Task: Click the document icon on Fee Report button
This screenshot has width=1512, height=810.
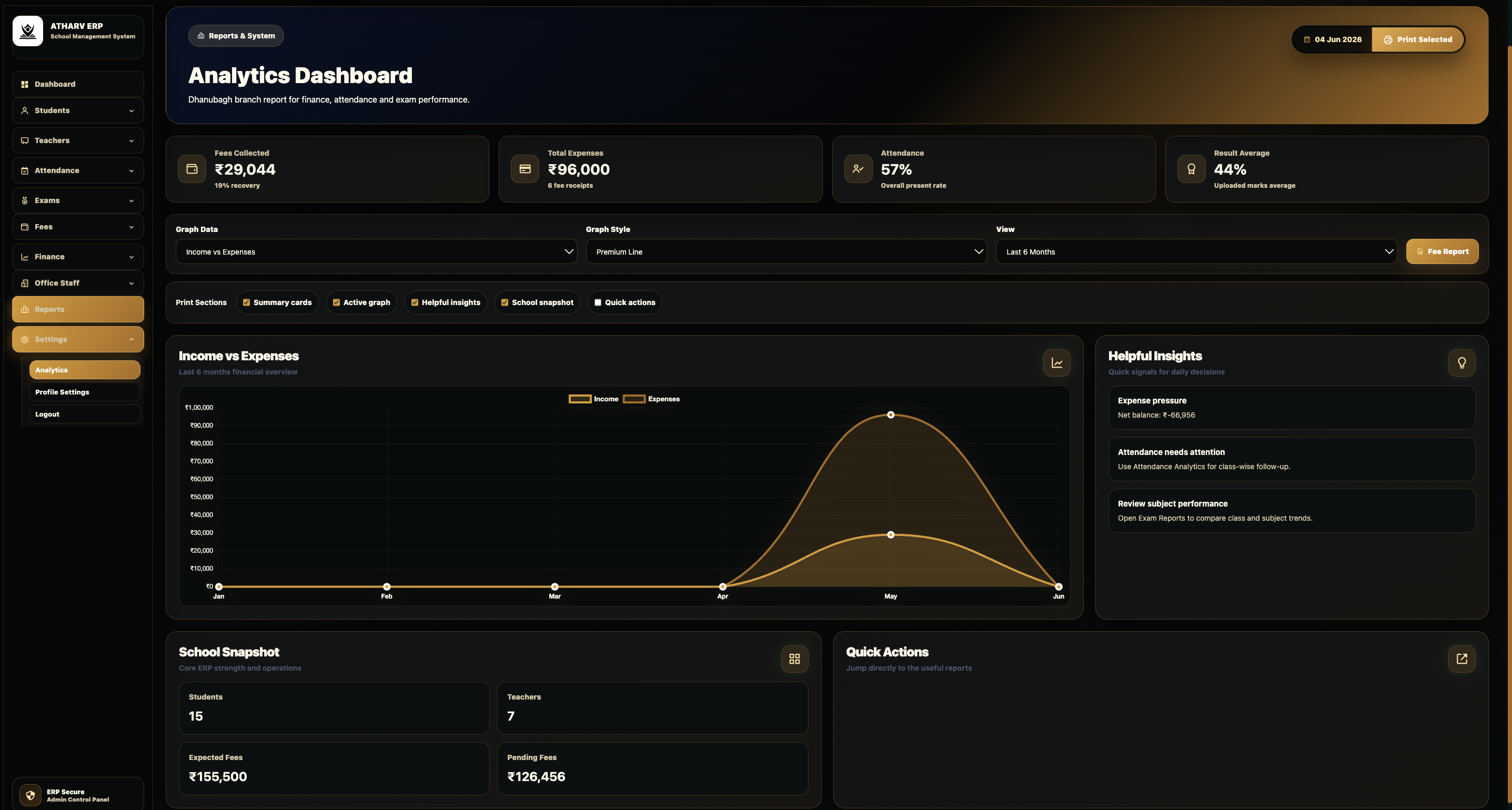Action: (1420, 252)
